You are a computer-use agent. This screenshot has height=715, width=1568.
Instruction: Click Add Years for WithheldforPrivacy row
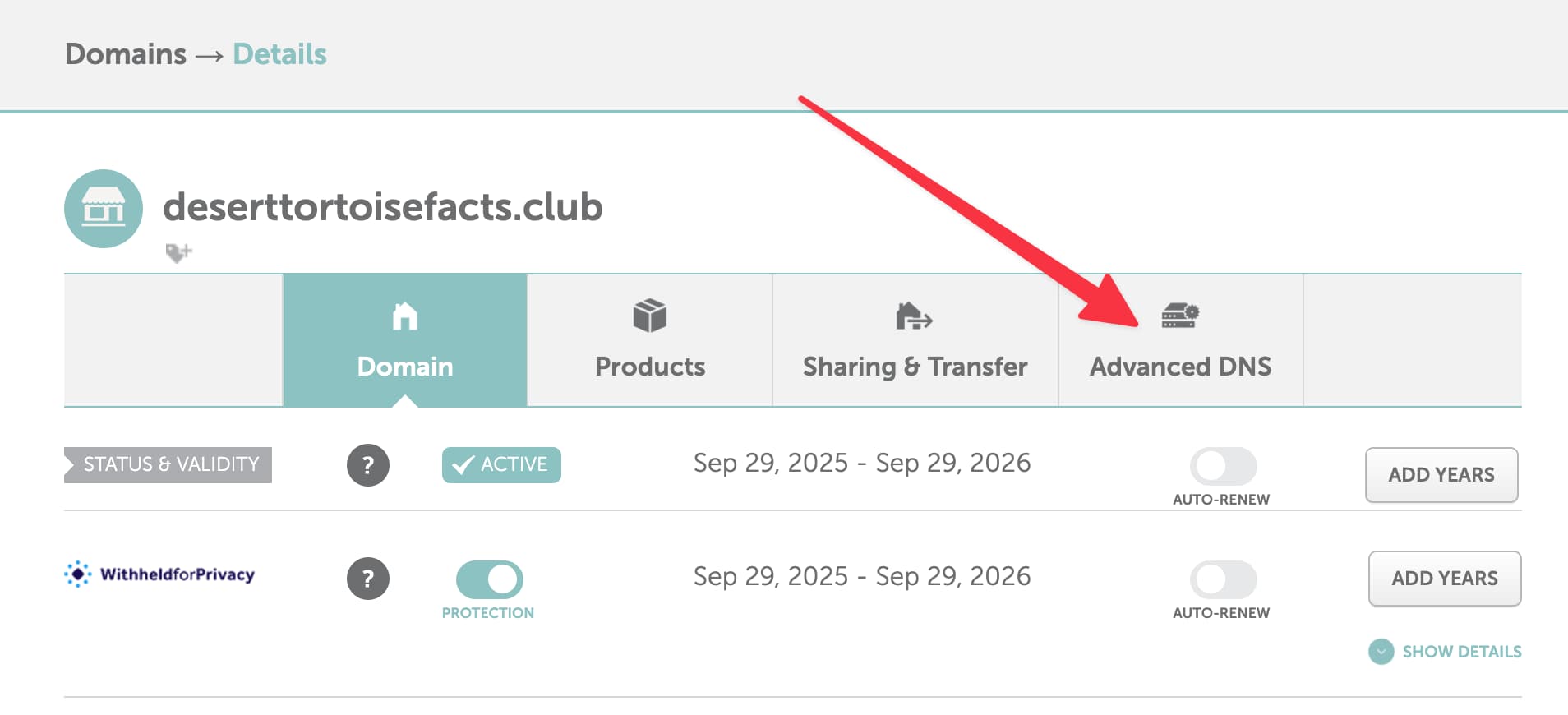[1444, 579]
